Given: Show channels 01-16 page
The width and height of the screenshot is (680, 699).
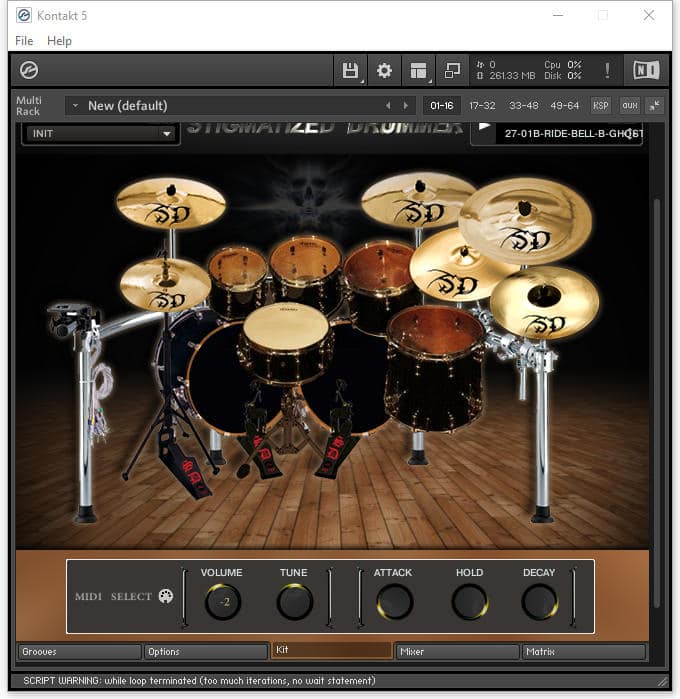Looking at the screenshot, I should point(441,106).
